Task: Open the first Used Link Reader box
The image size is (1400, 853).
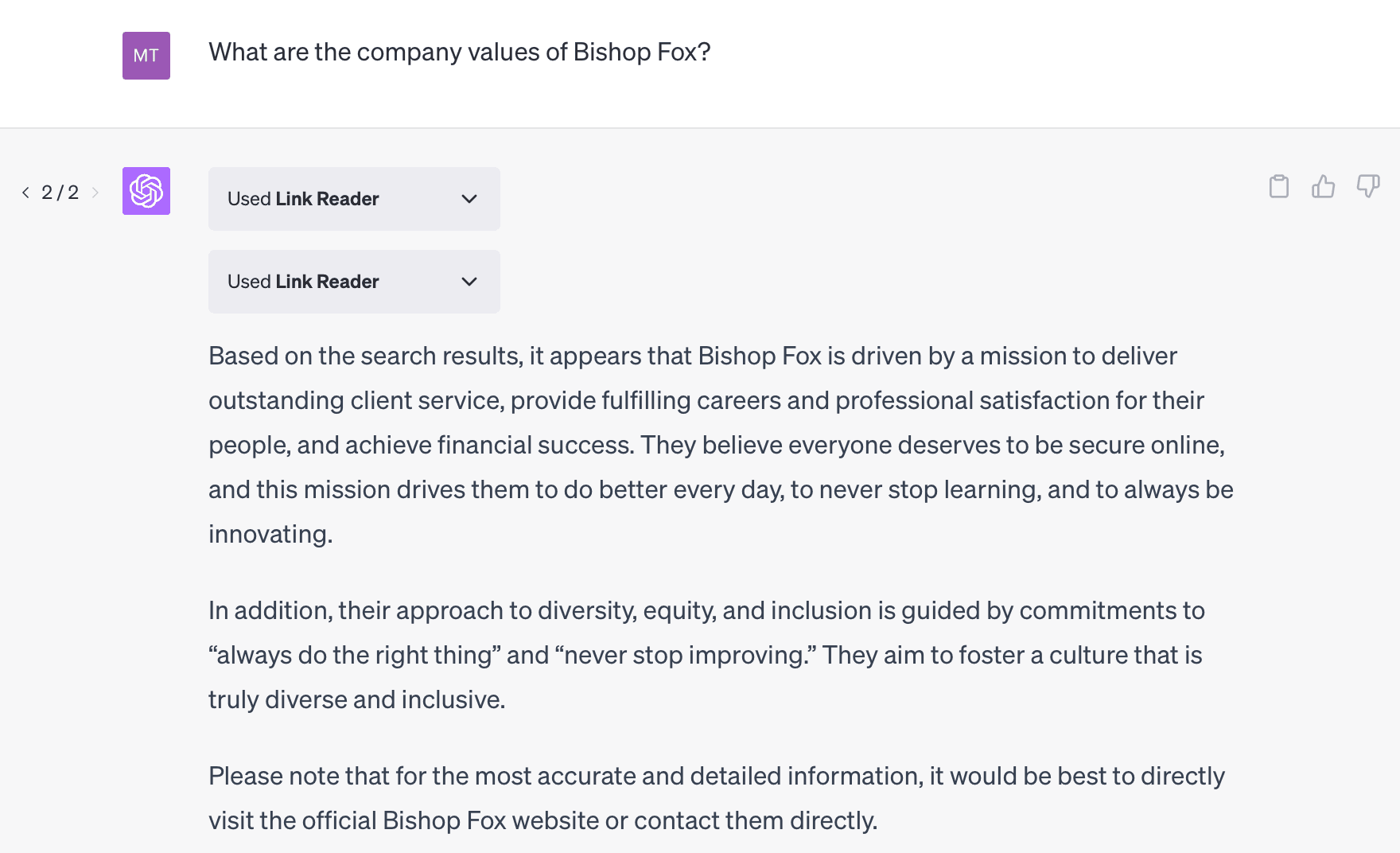Action: (354, 199)
